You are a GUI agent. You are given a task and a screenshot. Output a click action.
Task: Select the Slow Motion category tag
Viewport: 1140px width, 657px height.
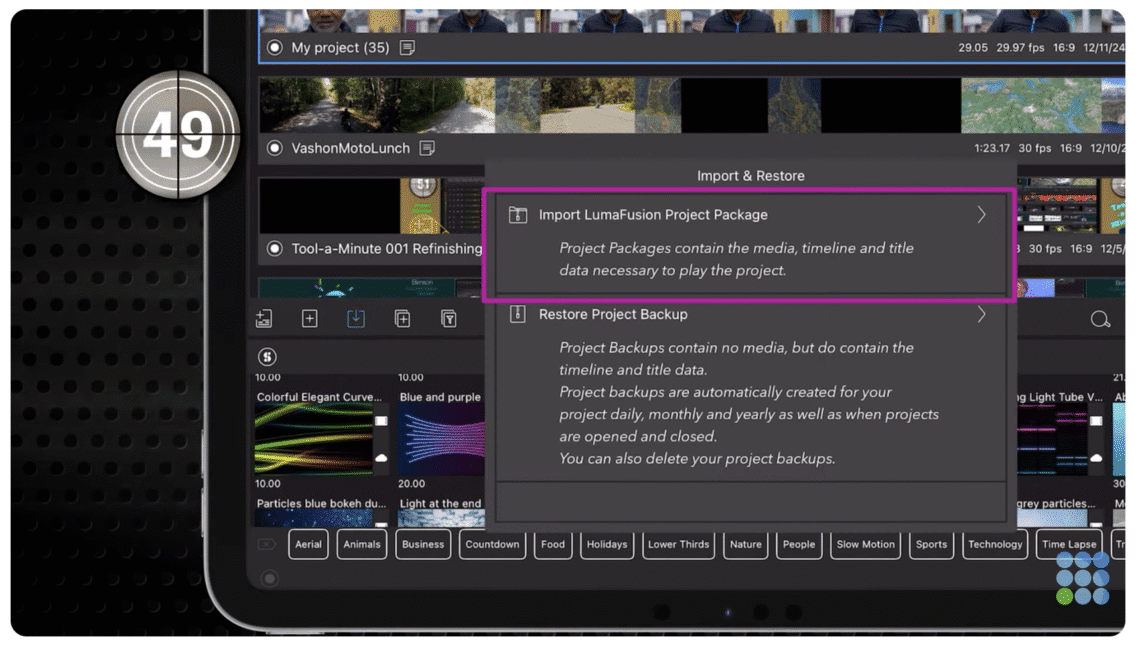(865, 545)
